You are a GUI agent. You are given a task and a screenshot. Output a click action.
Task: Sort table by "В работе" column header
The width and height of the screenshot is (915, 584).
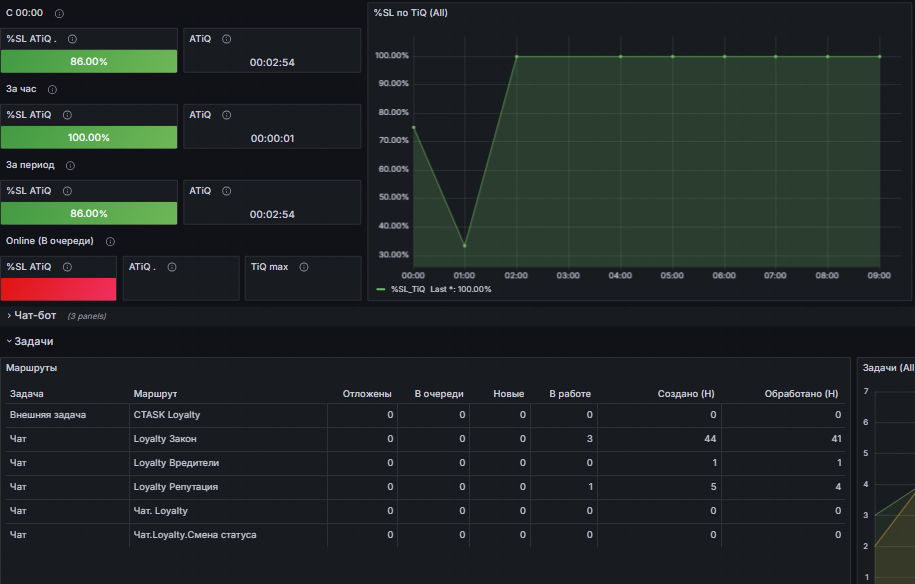(571, 394)
